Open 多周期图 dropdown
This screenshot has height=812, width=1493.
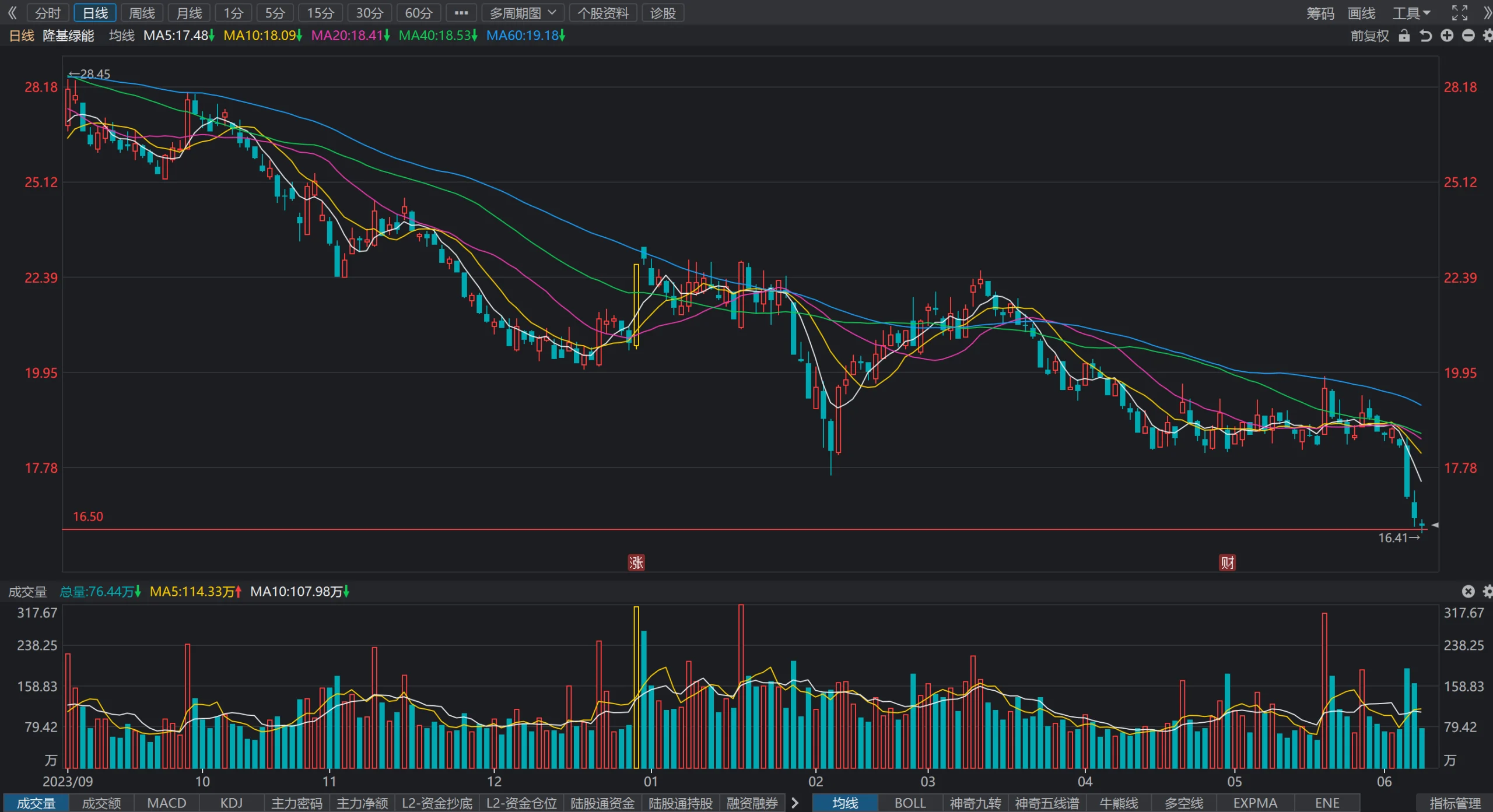tap(523, 13)
